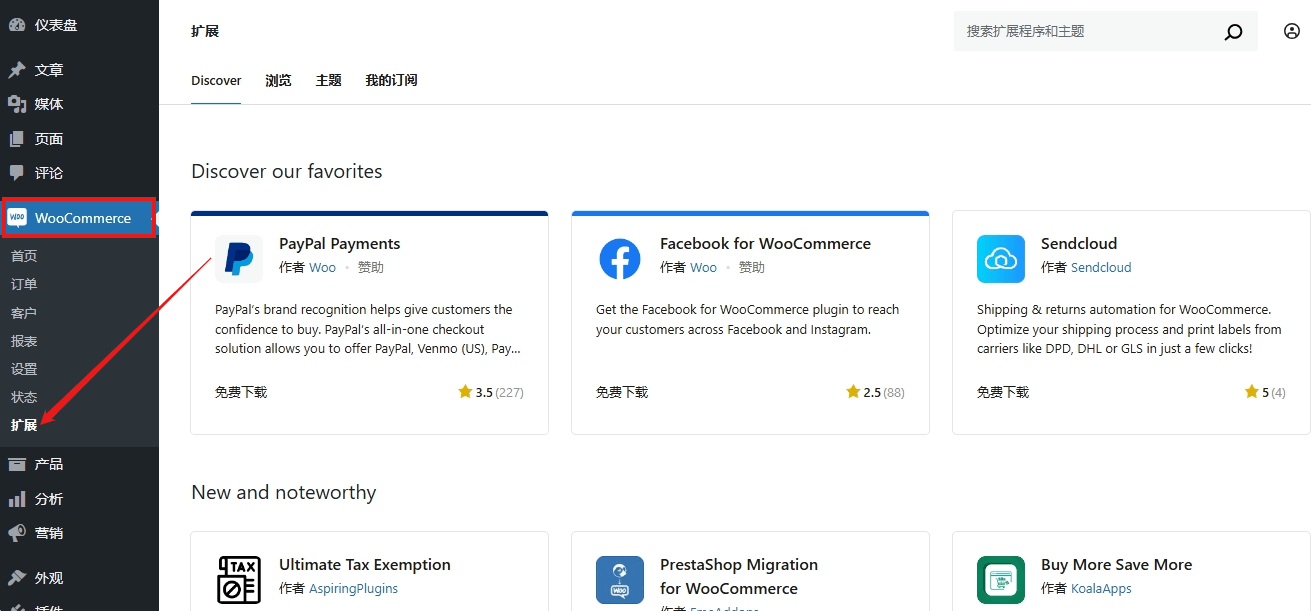Click the "New and noteworthy" heading
The height and width of the screenshot is (611, 1311).
pos(284,492)
